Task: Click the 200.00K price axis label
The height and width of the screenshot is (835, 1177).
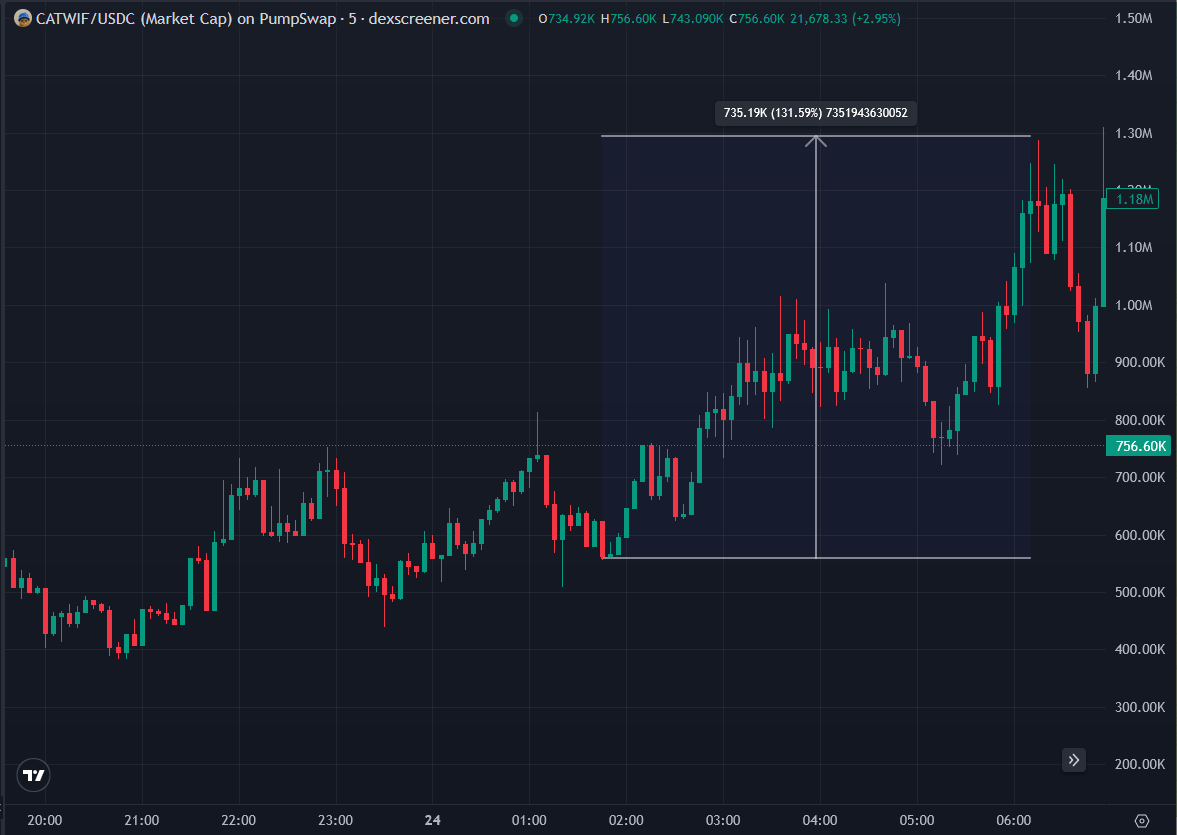Action: tap(1139, 764)
